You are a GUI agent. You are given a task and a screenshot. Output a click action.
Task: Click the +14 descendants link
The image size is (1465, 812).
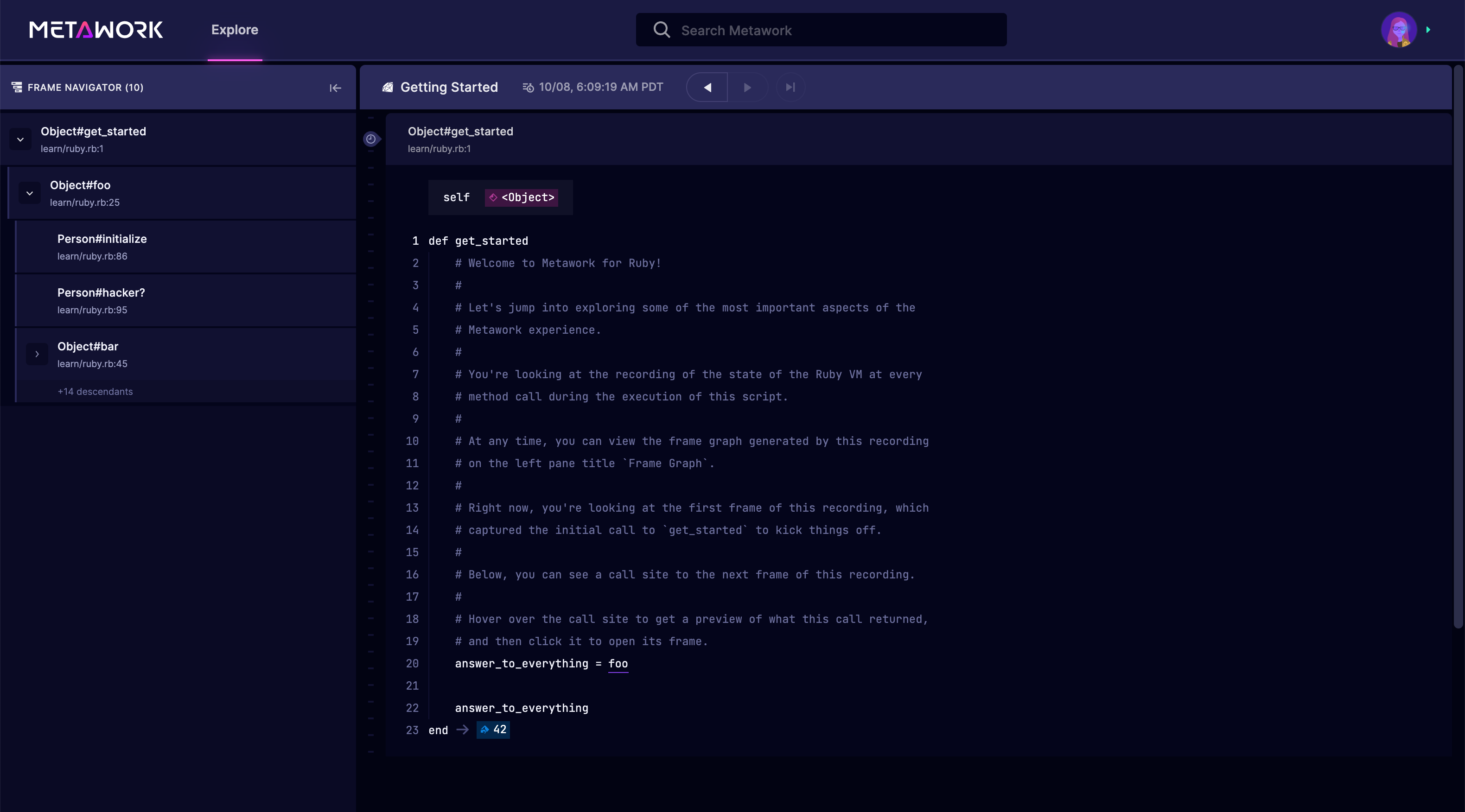click(x=95, y=392)
